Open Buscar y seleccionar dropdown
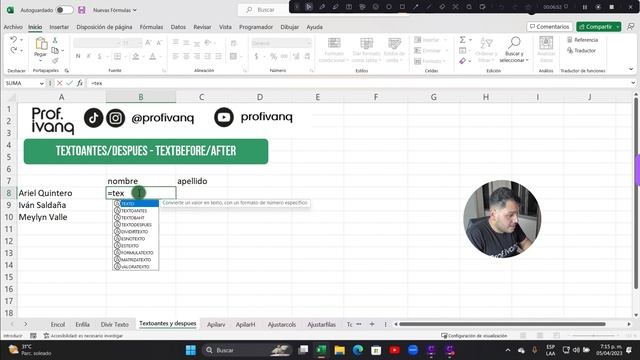 point(514,50)
